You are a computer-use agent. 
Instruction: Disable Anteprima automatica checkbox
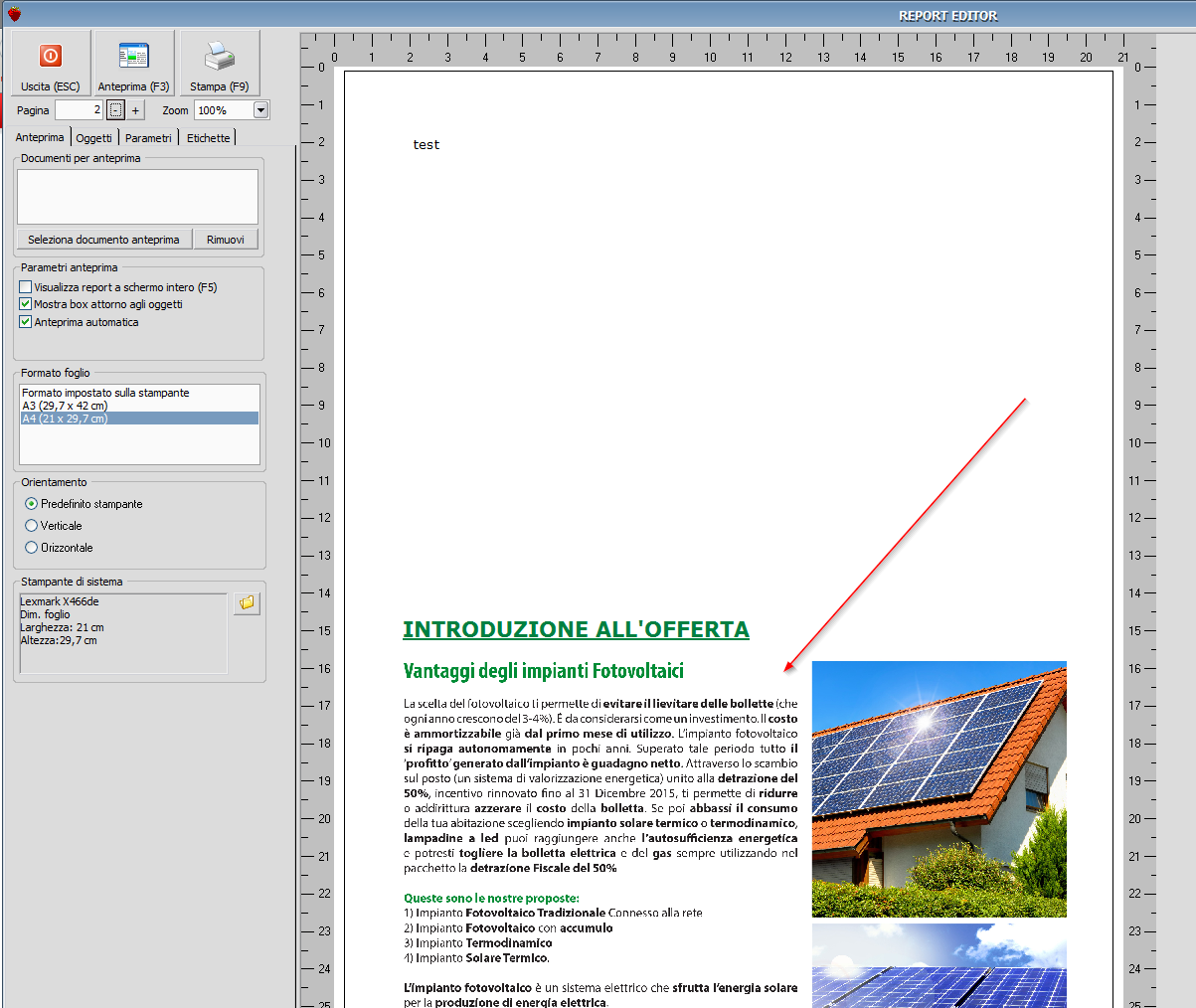(26, 322)
